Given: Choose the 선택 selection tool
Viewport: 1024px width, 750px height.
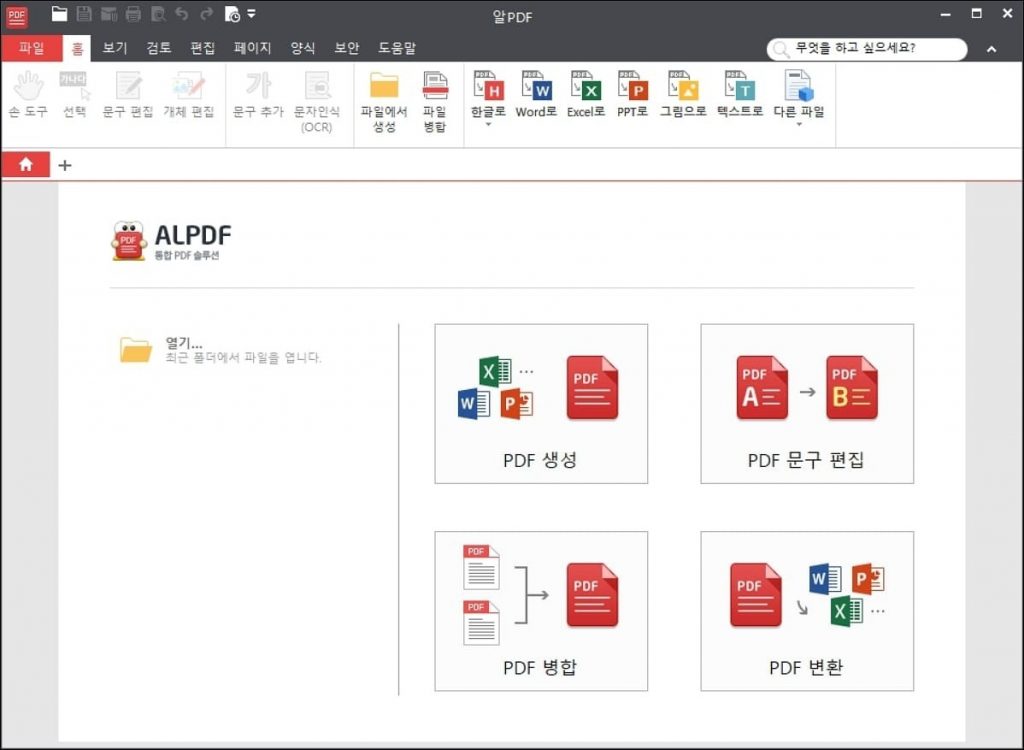Looking at the screenshot, I should (x=74, y=95).
